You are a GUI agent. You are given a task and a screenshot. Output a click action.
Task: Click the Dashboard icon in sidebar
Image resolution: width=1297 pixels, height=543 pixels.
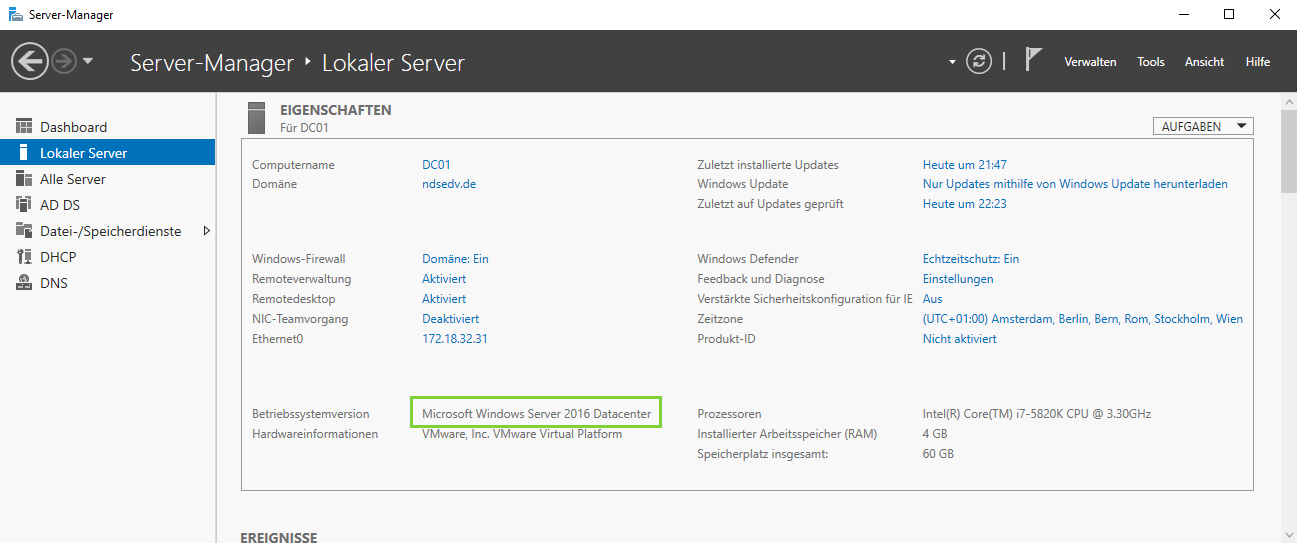pyautogui.click(x=24, y=127)
